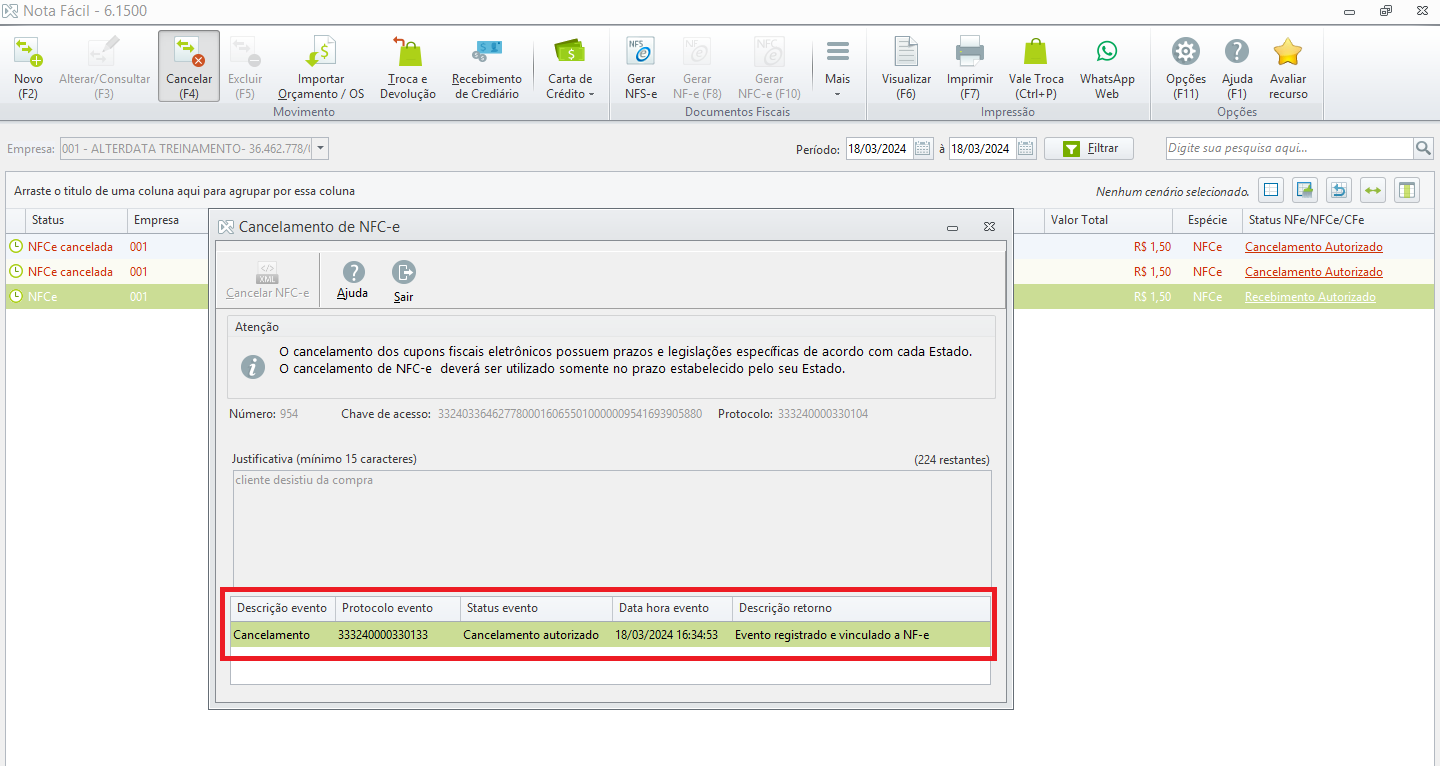The width and height of the screenshot is (1440, 766).
Task: Click the restore scenario icon
Action: click(x=1339, y=190)
